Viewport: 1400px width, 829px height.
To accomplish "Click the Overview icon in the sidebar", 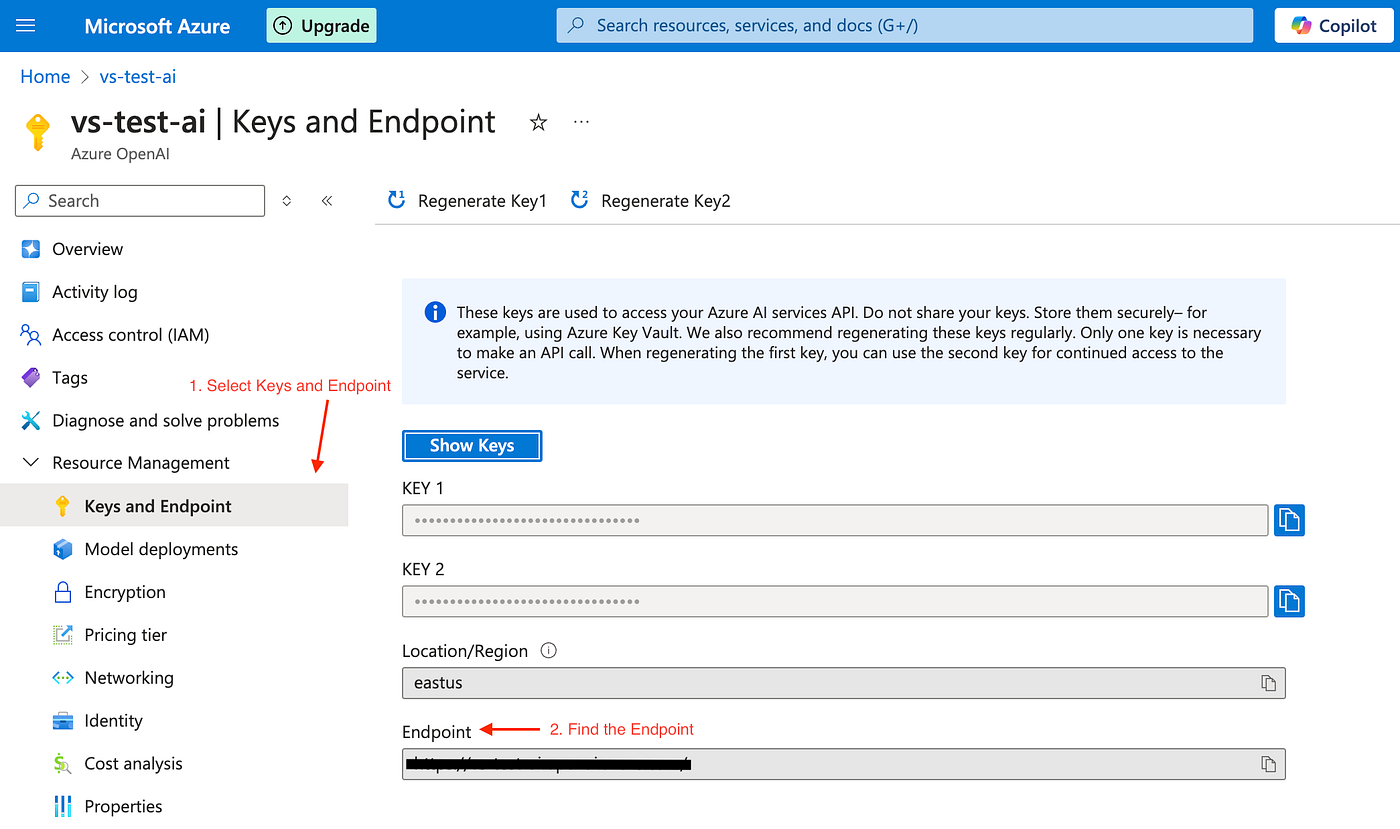I will coord(31,249).
